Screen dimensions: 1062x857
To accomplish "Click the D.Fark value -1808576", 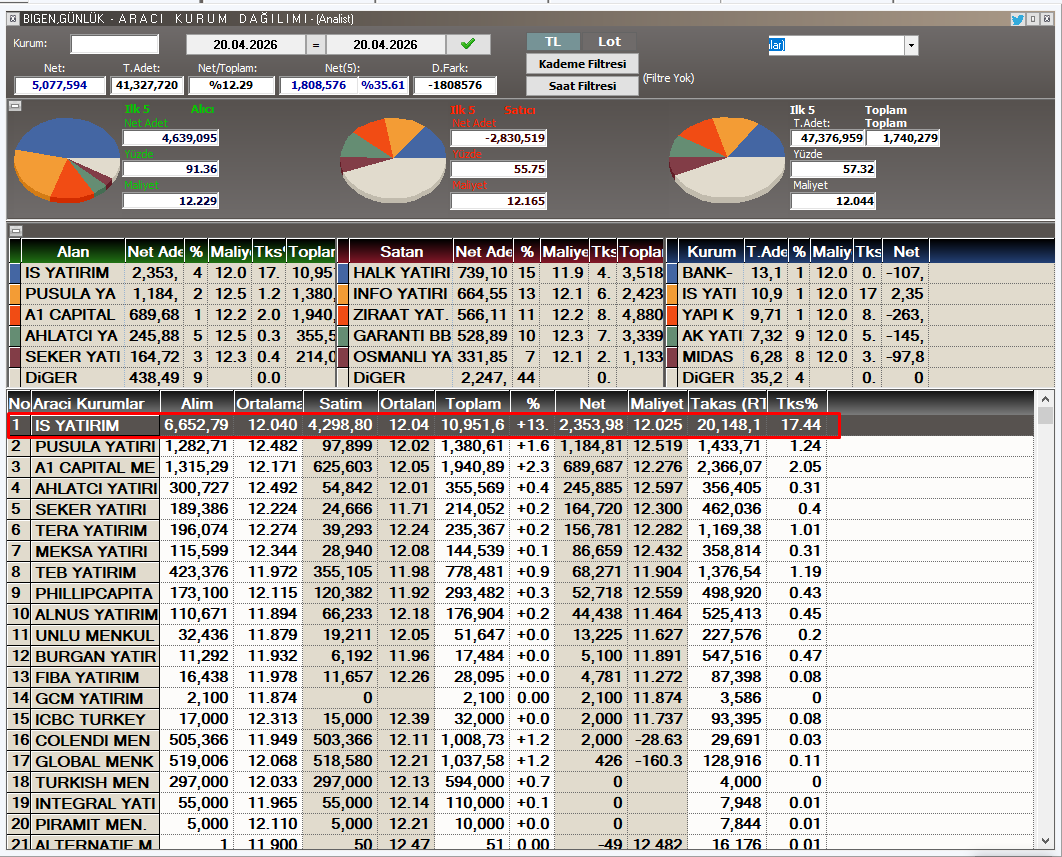I will pyautogui.click(x=454, y=85).
